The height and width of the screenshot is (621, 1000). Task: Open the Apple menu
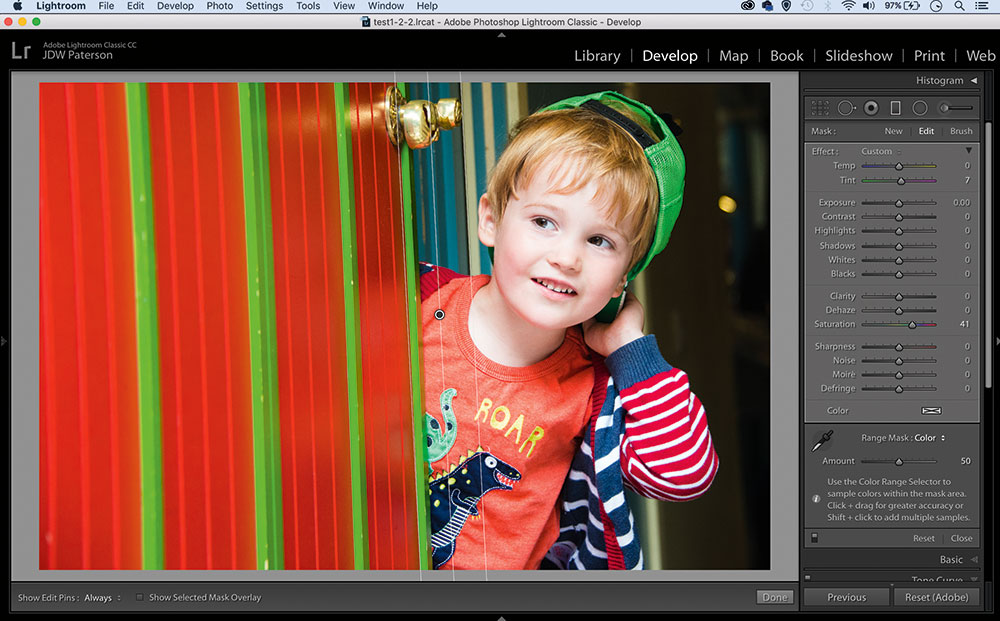coord(17,6)
